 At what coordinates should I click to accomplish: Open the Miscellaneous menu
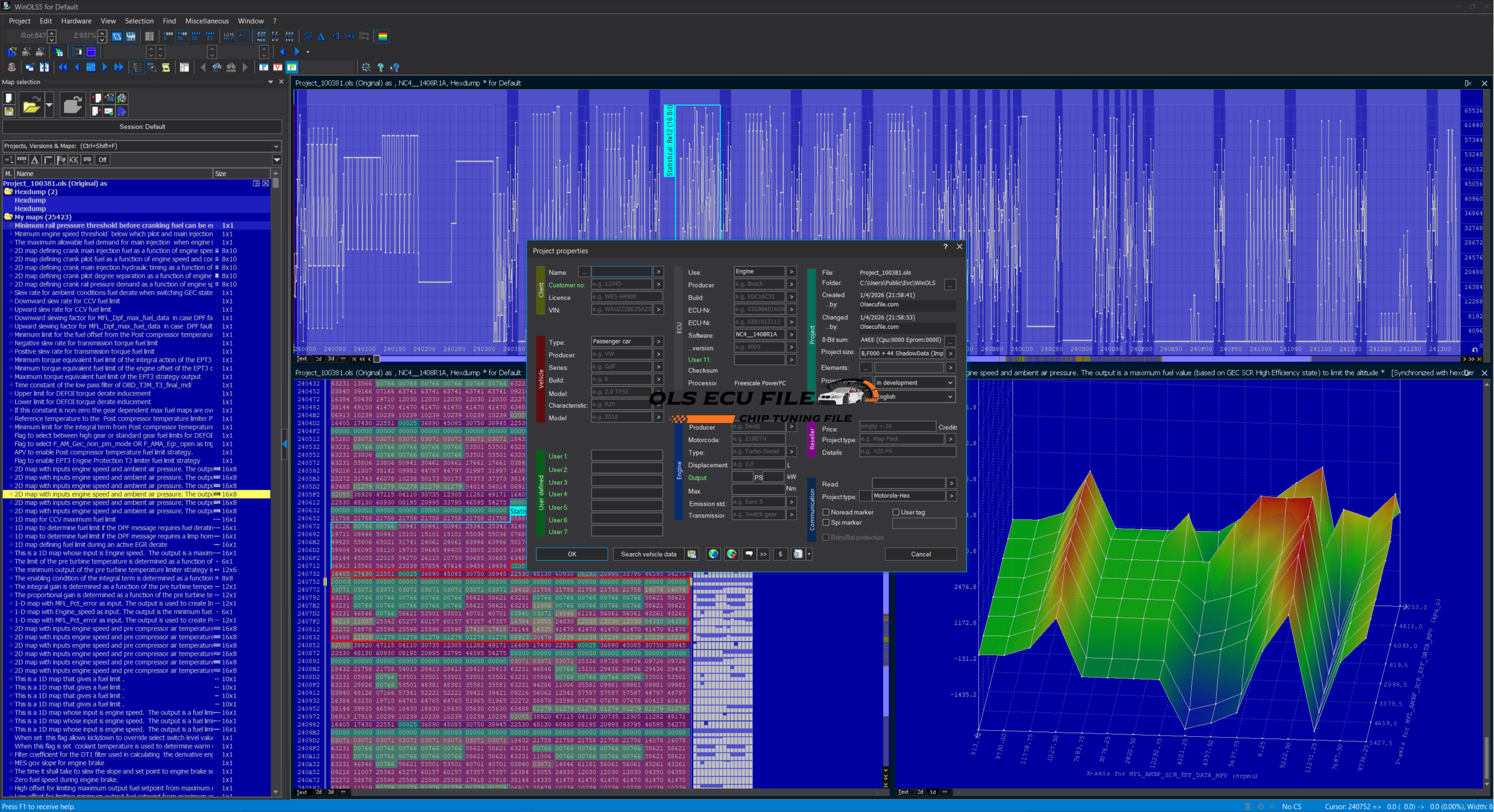(x=207, y=21)
